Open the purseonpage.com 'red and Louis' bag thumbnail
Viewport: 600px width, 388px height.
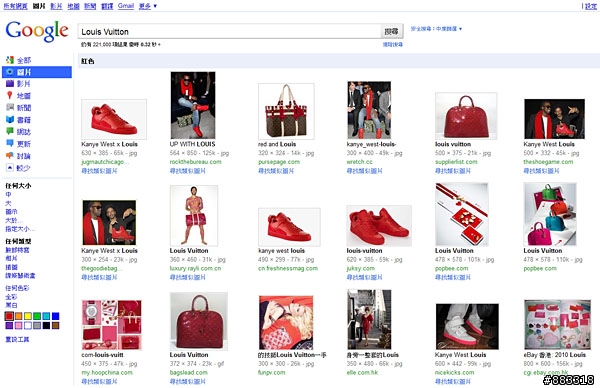coord(286,111)
